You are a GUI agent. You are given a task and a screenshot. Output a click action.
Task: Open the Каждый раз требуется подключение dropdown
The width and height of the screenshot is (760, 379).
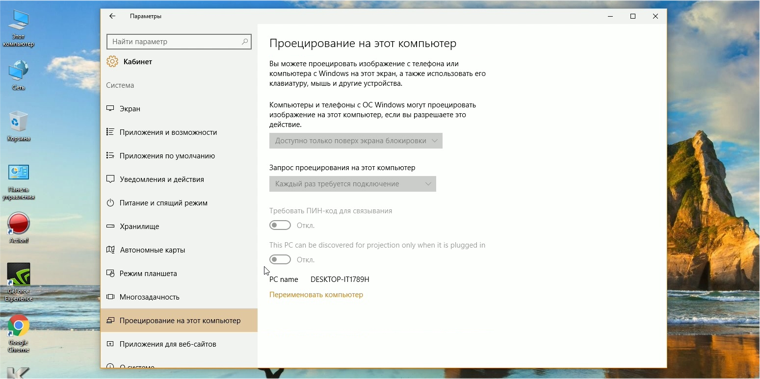(353, 184)
